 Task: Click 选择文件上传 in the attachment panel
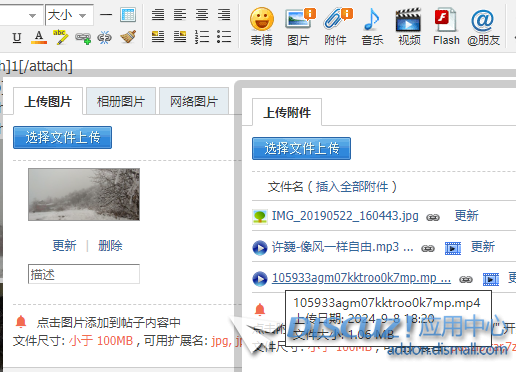[302, 148]
